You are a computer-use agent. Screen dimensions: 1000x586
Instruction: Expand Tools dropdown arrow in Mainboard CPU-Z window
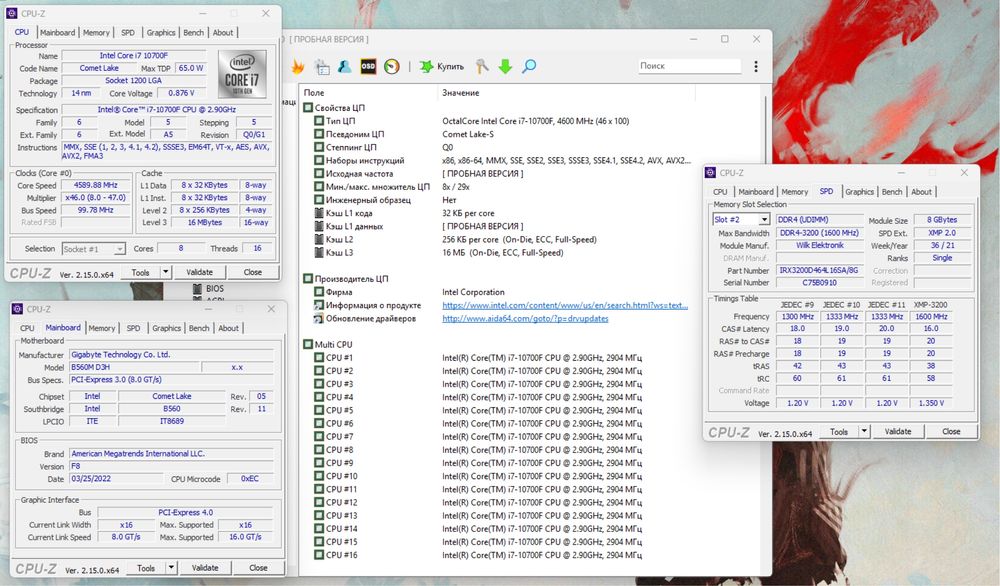tap(170, 568)
